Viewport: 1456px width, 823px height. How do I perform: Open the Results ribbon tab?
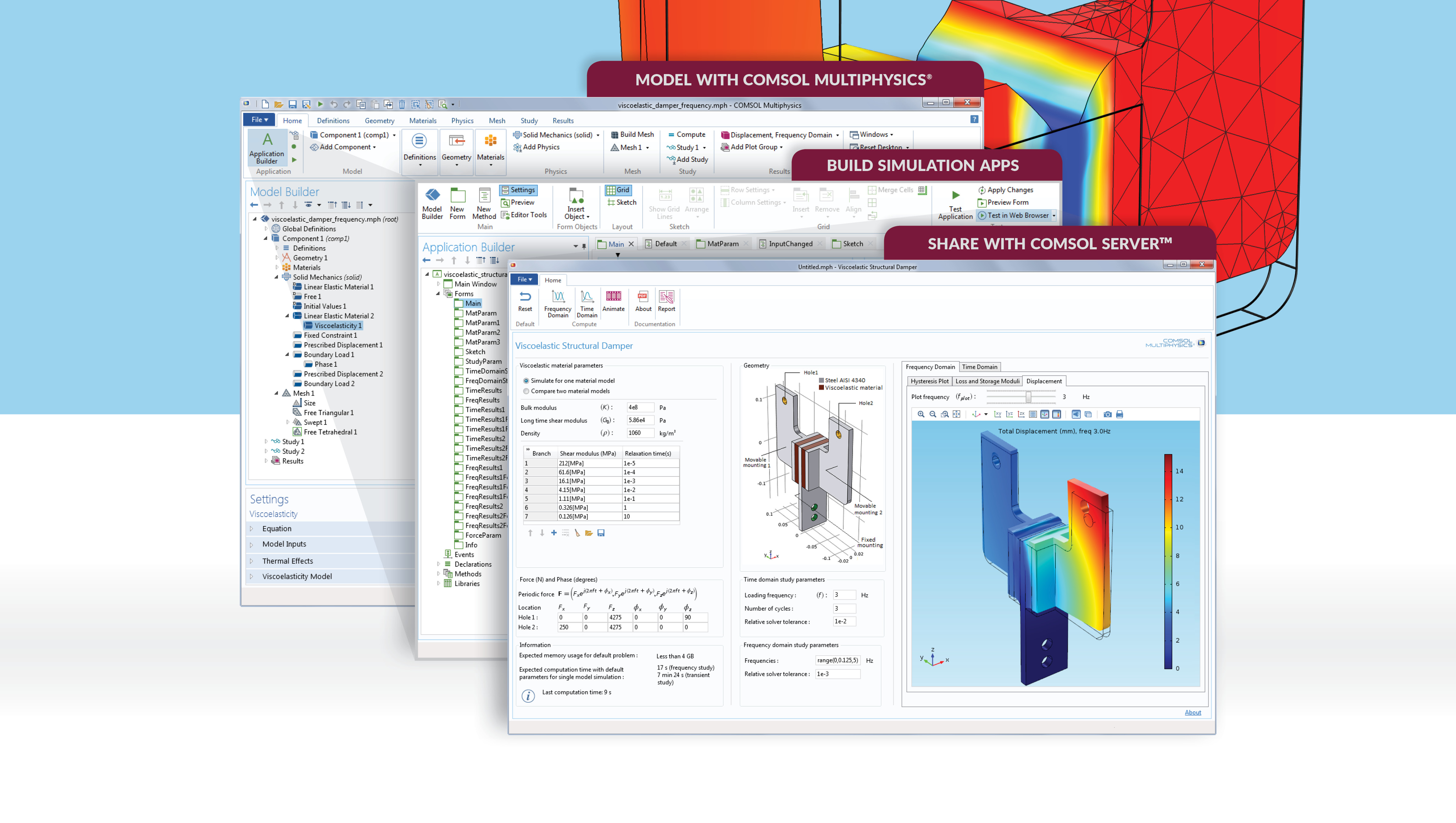pos(563,120)
